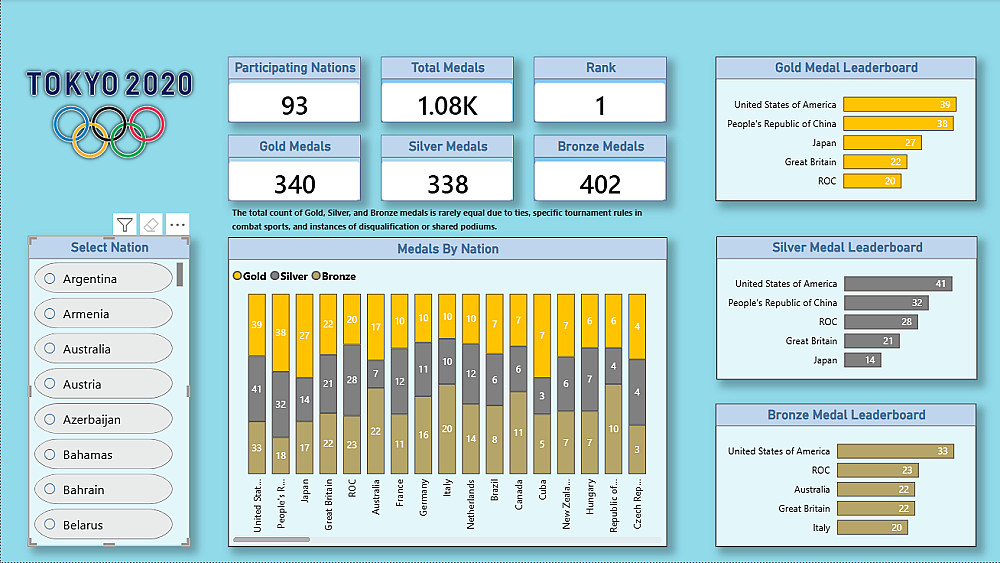The height and width of the screenshot is (563, 1000).
Task: Click Japan's gold segment showing 27
Action: (304, 335)
